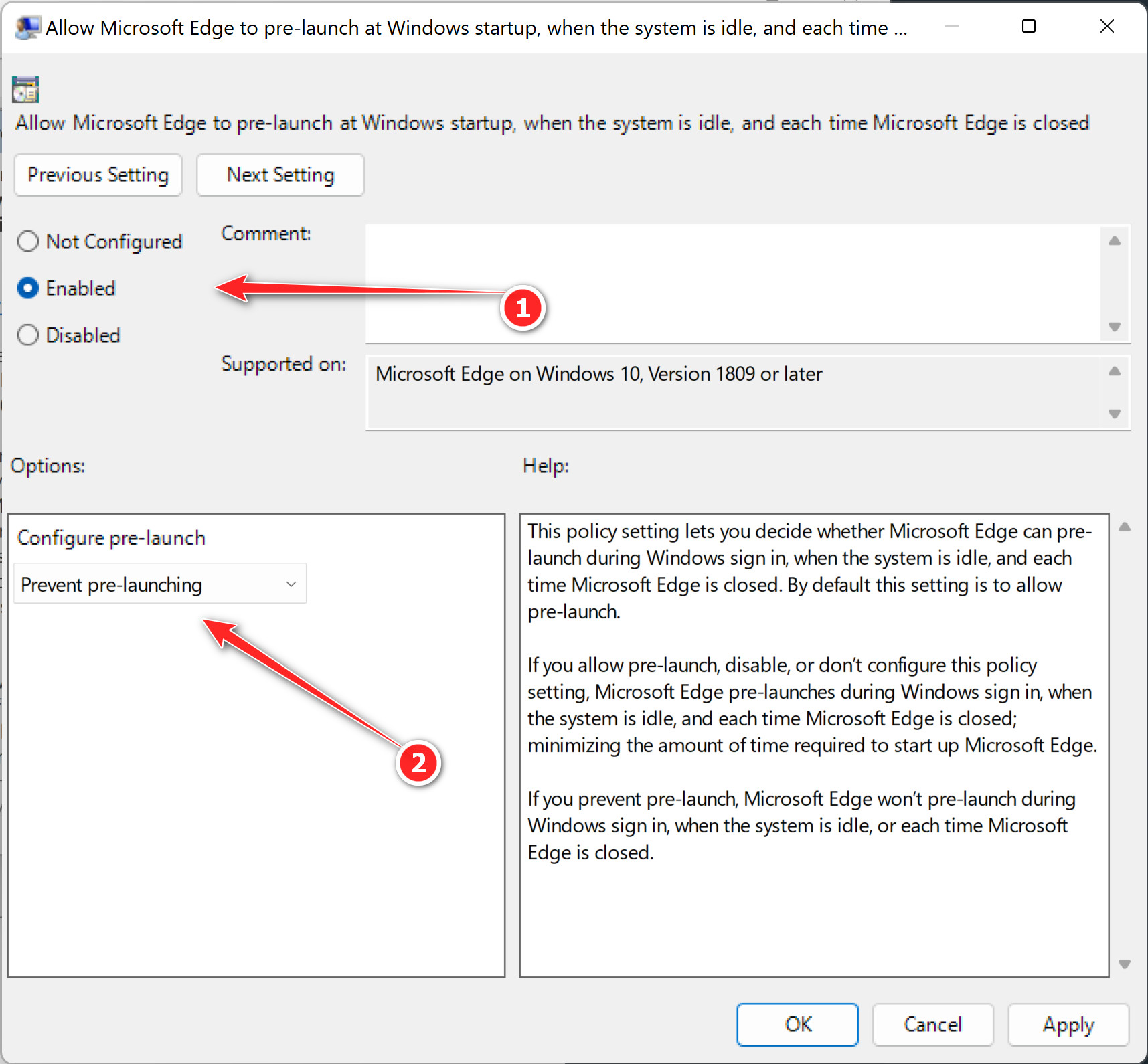
Task: Click Cancel to discard changes
Action: [x=932, y=1025]
